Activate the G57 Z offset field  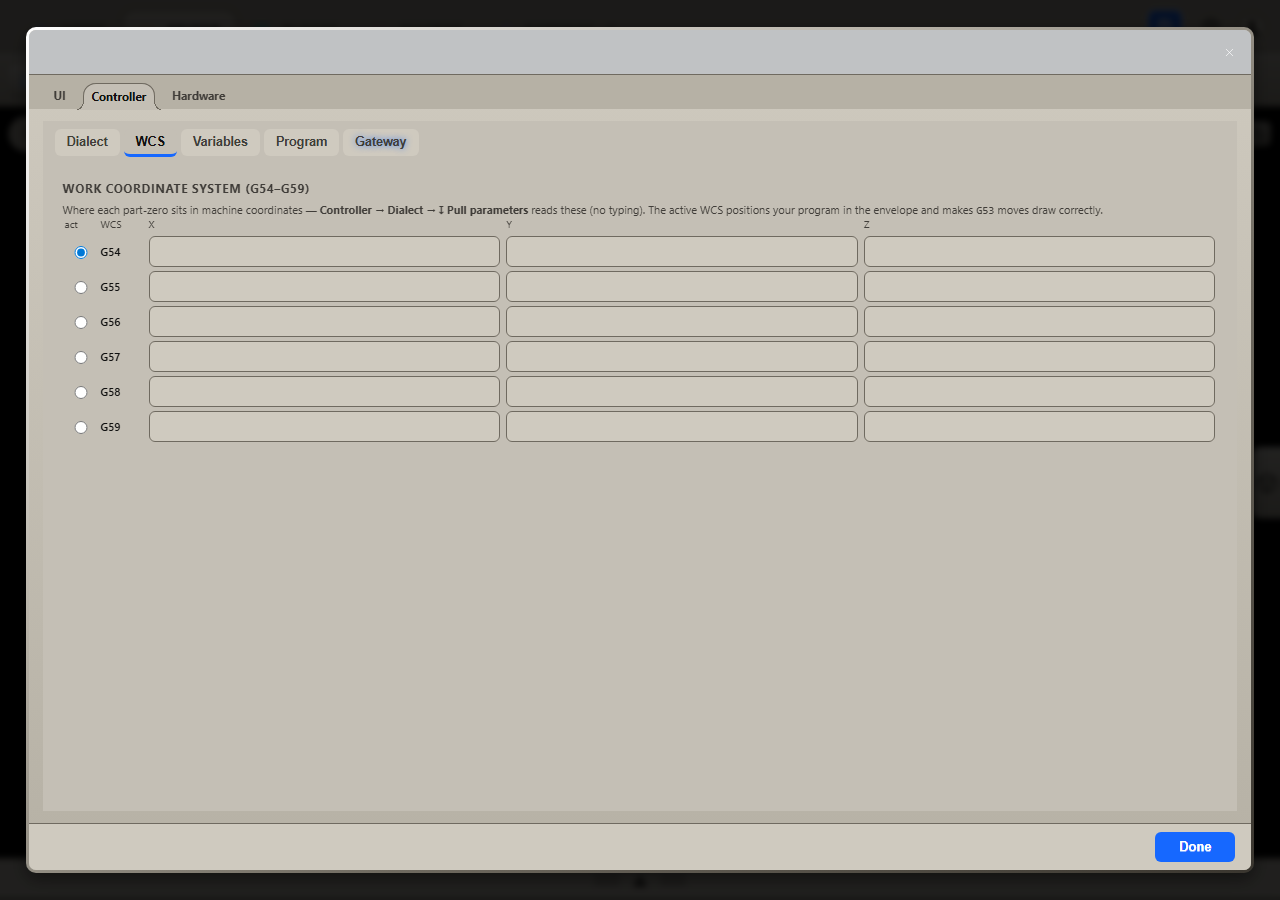pyautogui.click(x=1039, y=357)
